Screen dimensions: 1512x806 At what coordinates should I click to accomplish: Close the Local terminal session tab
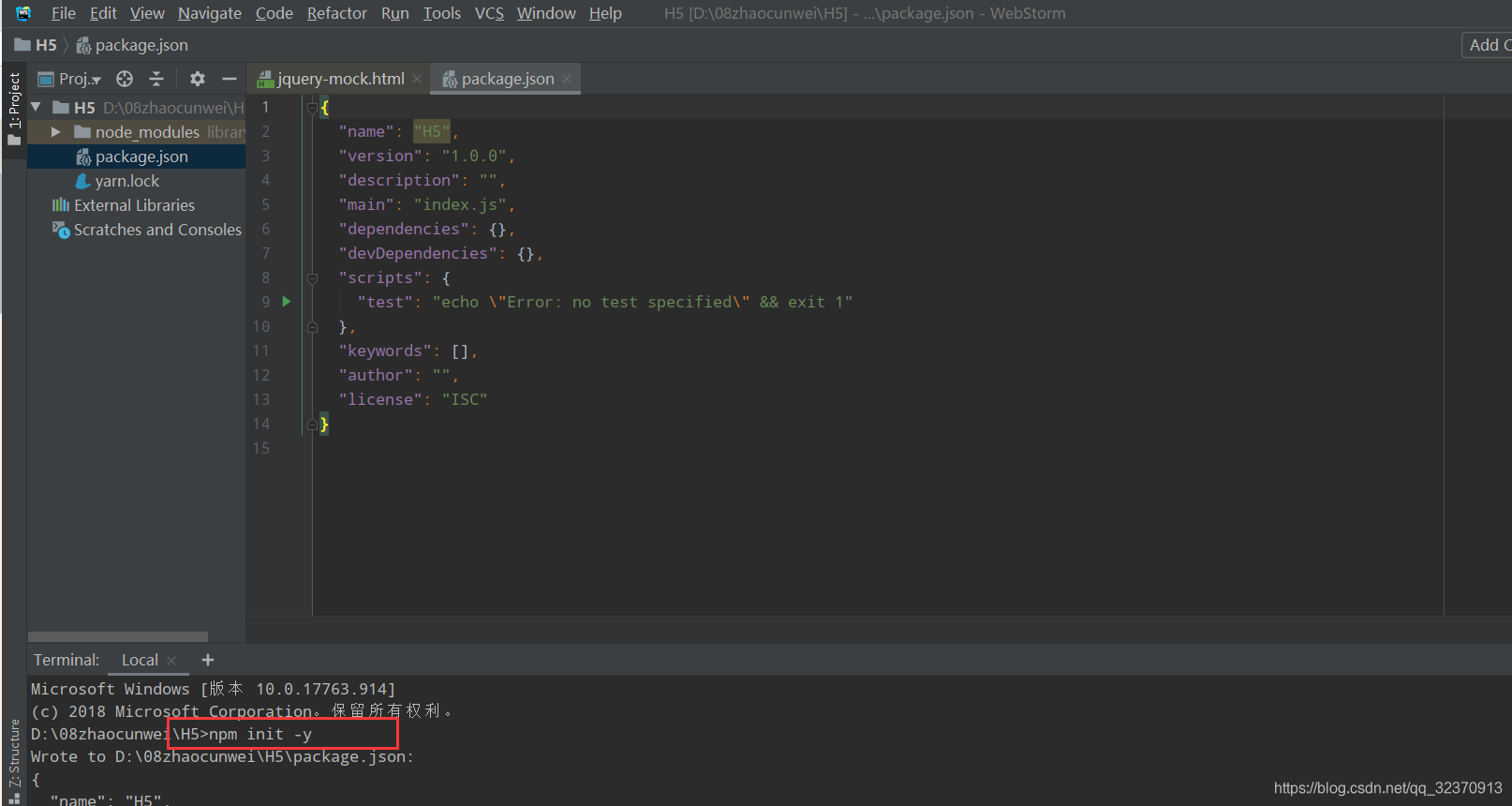(171, 661)
